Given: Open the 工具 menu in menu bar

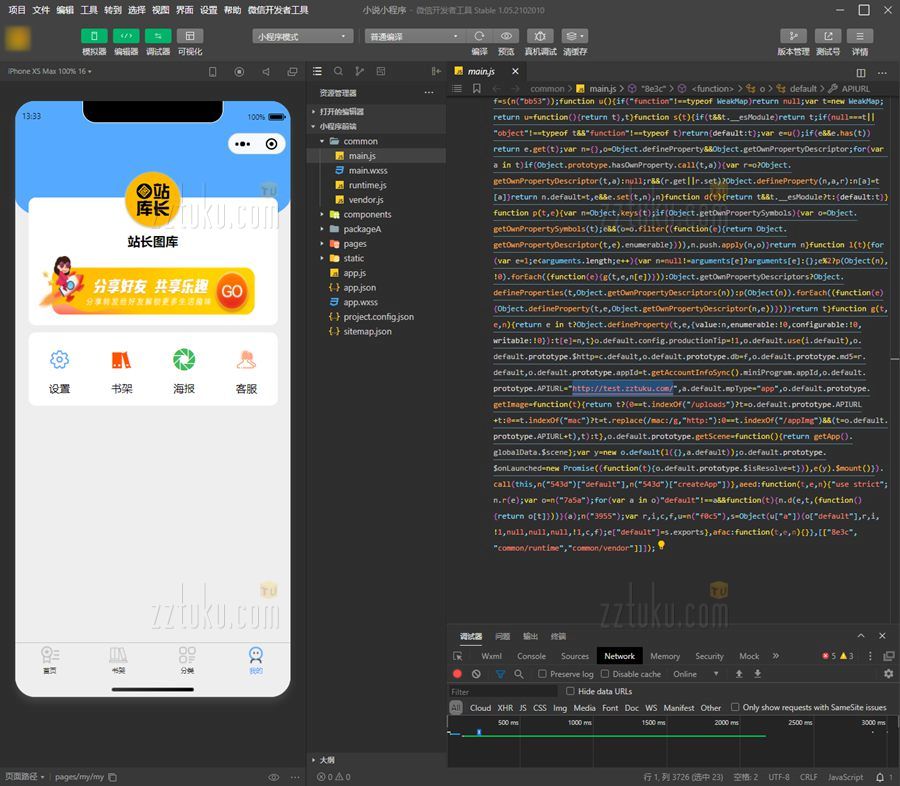Looking at the screenshot, I should coord(89,9).
